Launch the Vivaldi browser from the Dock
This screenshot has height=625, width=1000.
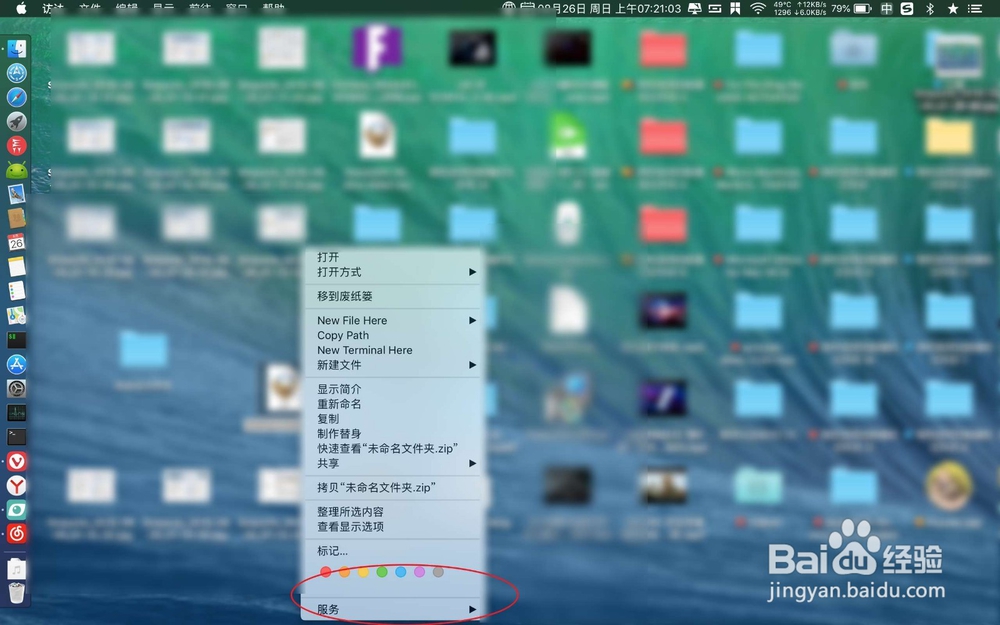click(17, 461)
